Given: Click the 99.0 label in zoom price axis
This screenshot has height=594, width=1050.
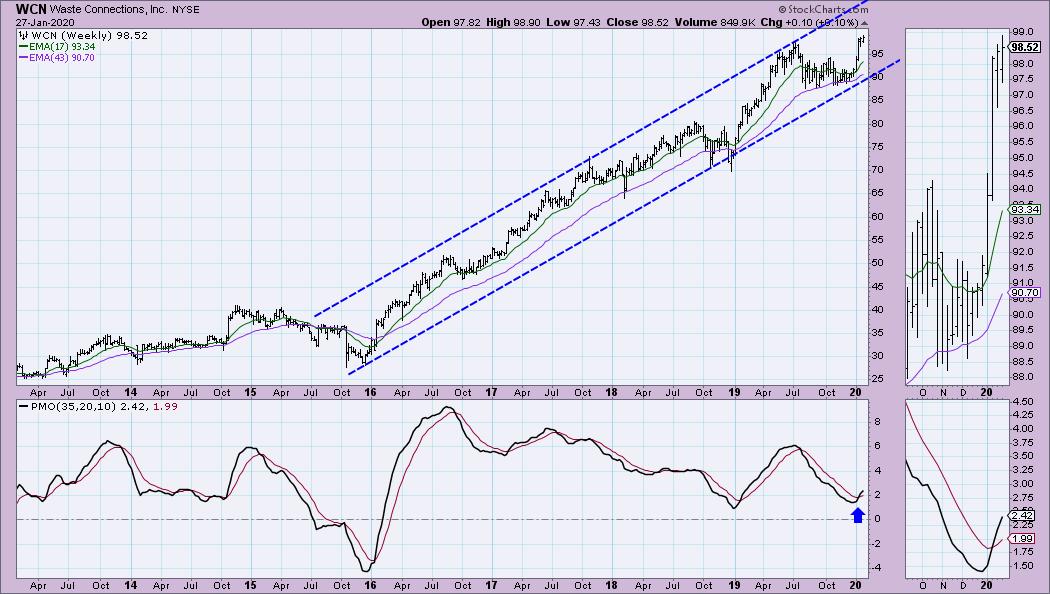Looking at the screenshot, I should (x=1021, y=31).
